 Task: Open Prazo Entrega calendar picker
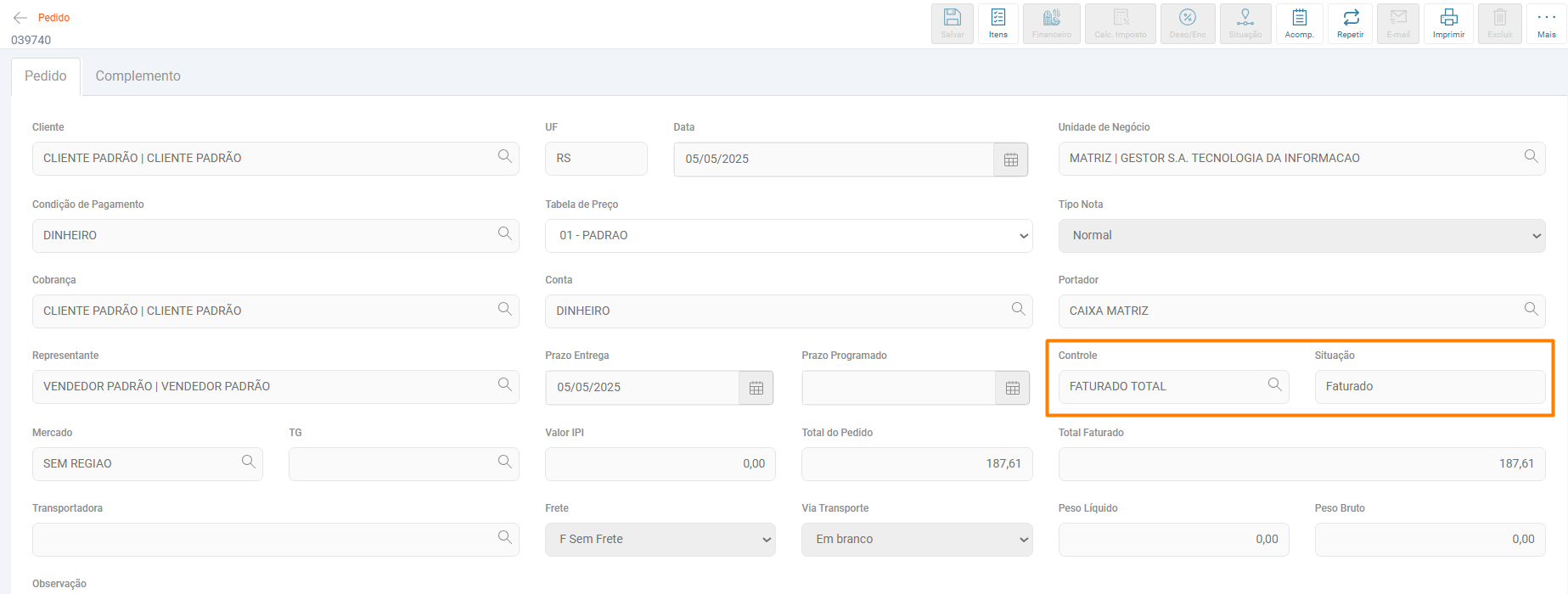[756, 388]
